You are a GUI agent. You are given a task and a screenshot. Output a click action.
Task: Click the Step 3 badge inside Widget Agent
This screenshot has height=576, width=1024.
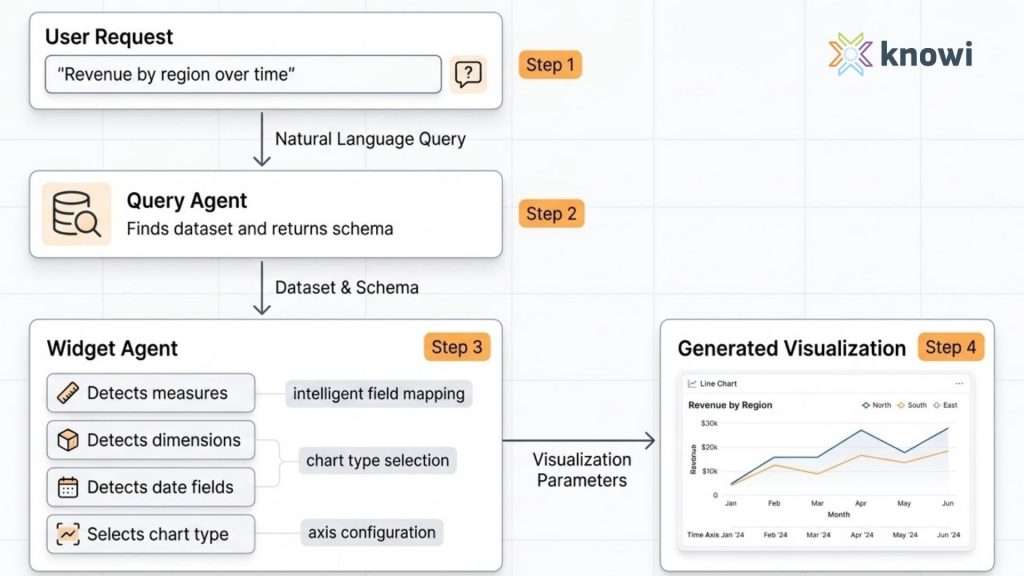(457, 347)
